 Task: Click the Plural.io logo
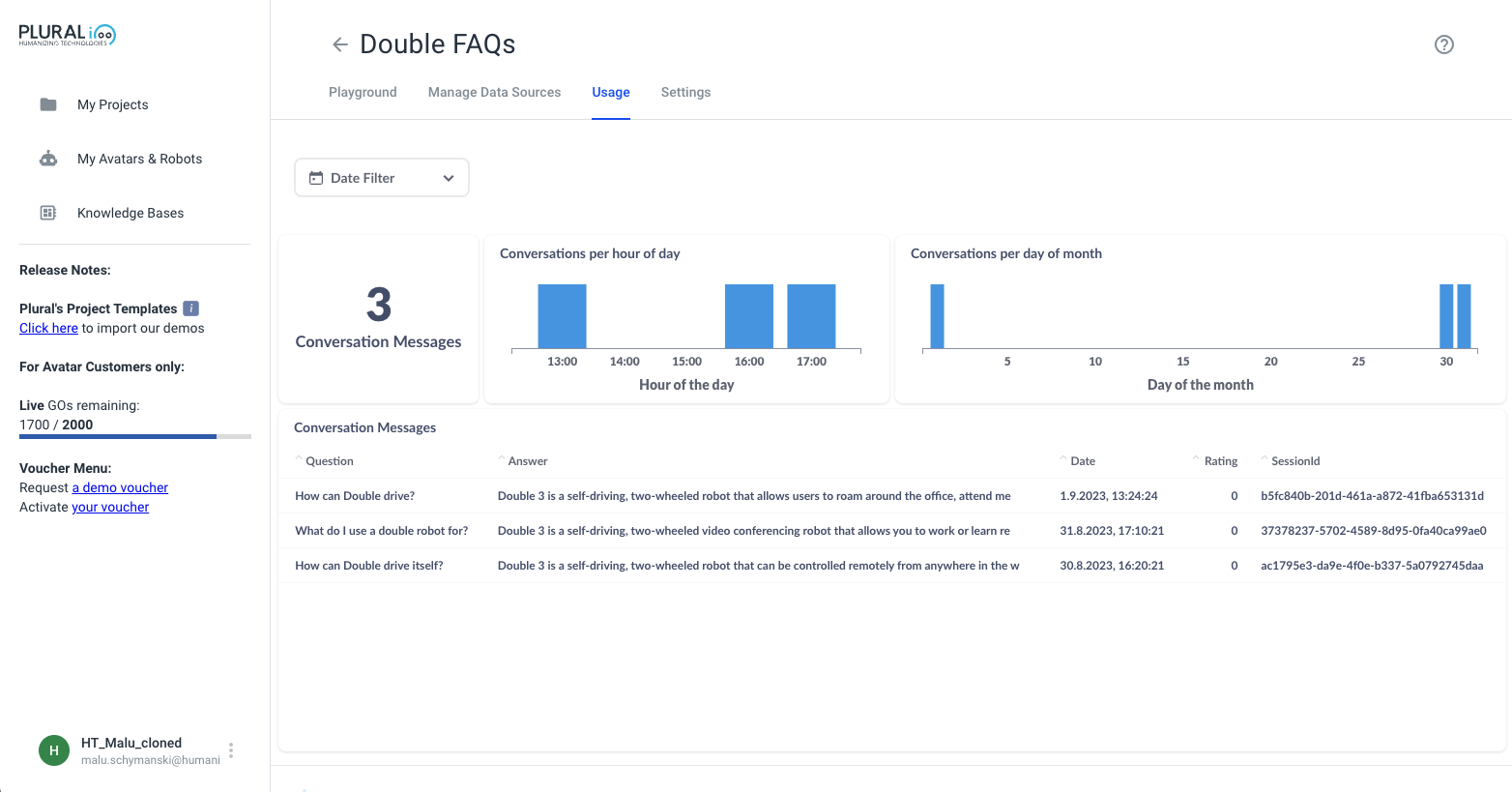coord(68,35)
